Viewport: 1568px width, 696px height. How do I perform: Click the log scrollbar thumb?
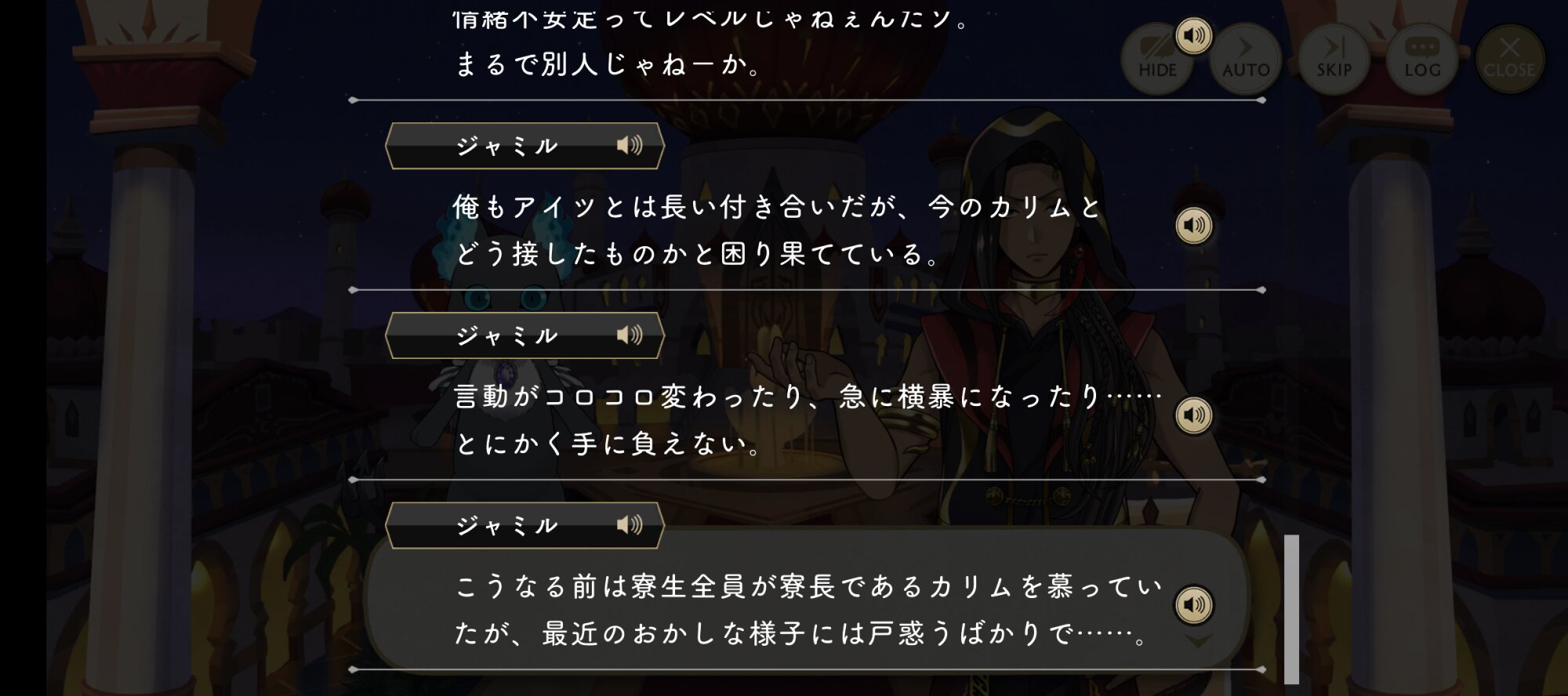(1291, 609)
